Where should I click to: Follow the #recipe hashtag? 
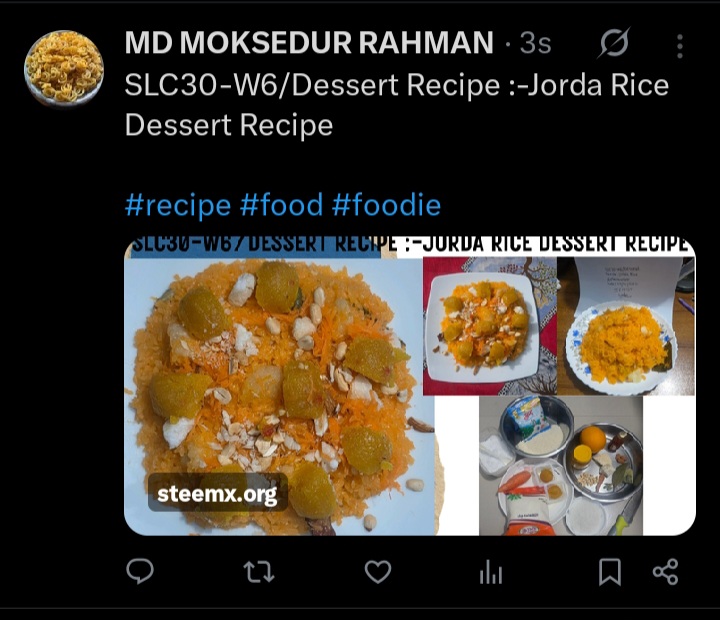pos(178,205)
